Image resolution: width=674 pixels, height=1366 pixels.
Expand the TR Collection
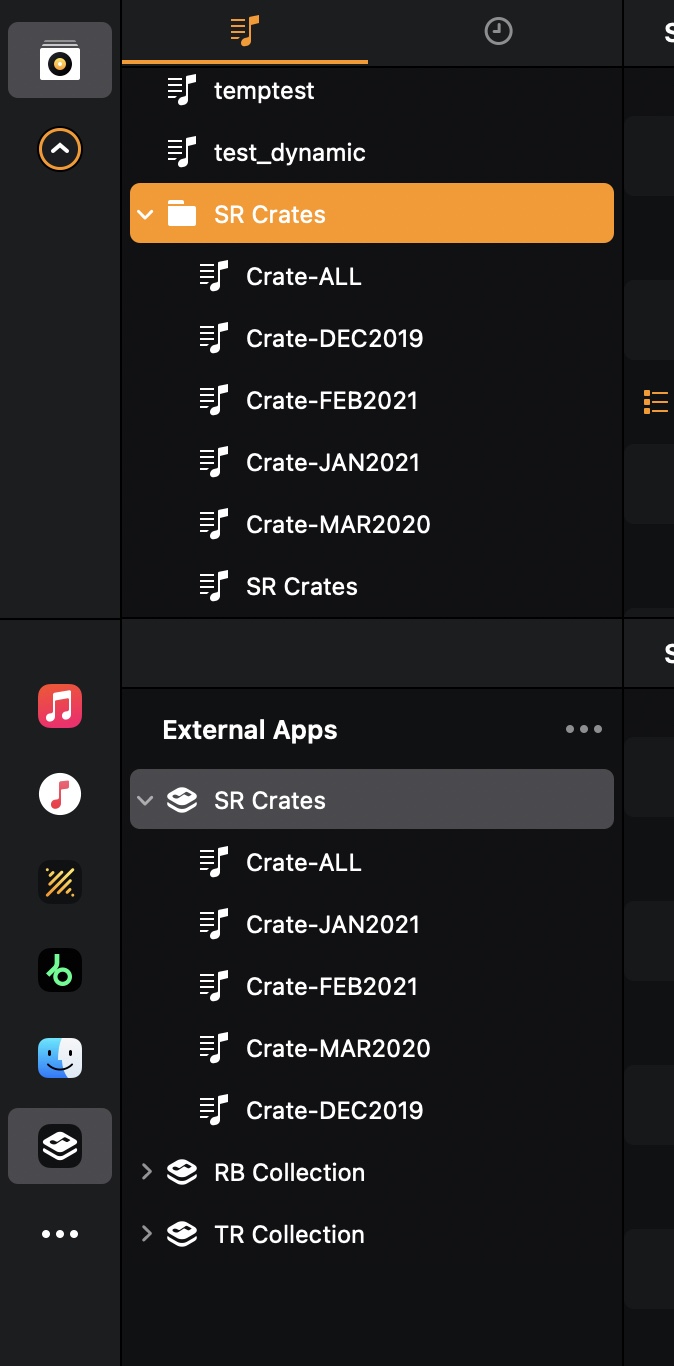click(x=146, y=1234)
